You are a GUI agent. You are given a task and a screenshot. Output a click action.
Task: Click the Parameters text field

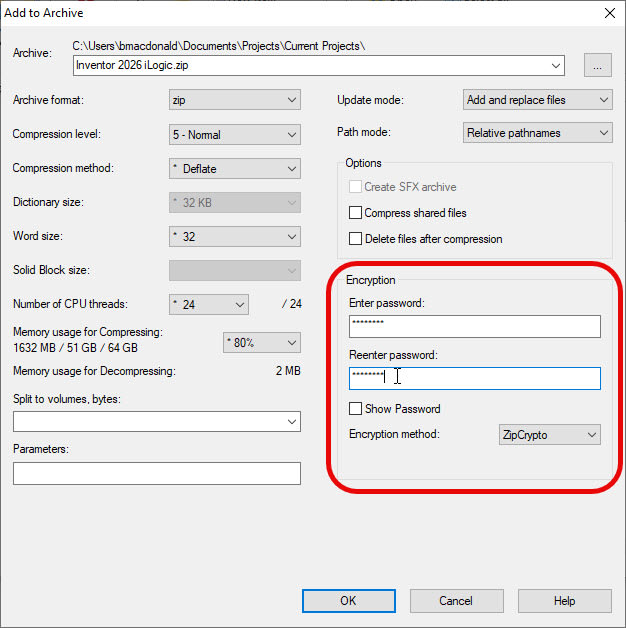click(157, 473)
